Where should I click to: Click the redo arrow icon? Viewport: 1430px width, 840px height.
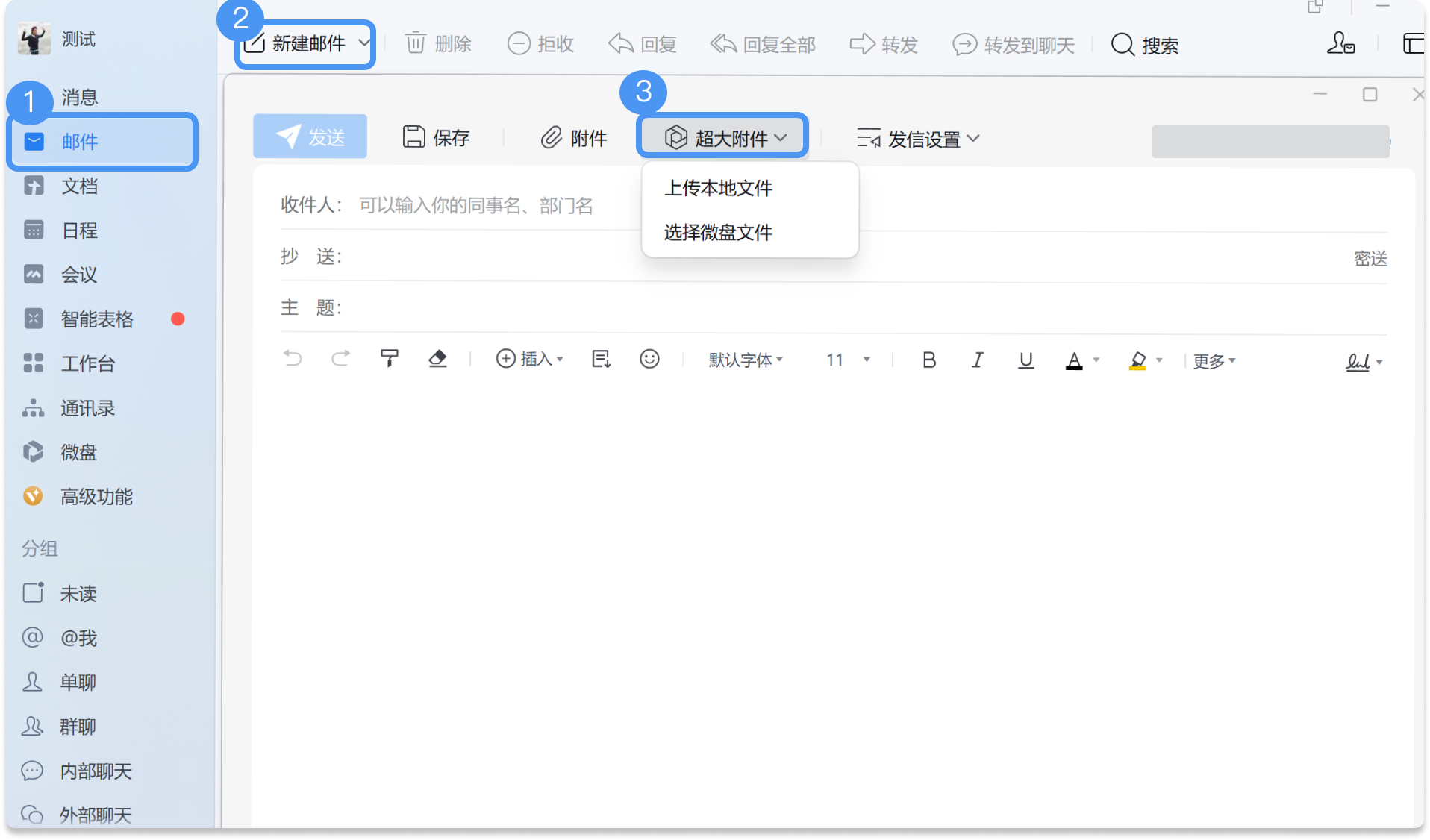tap(340, 359)
